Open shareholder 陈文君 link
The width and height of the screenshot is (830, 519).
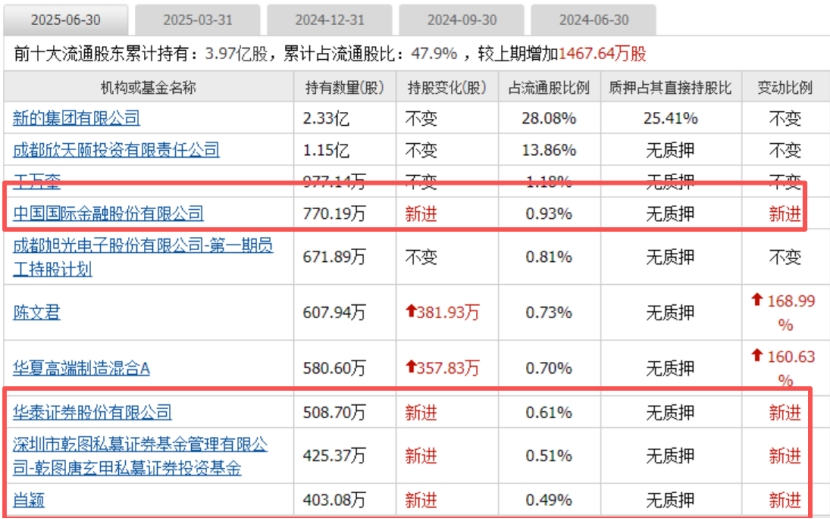point(37,312)
